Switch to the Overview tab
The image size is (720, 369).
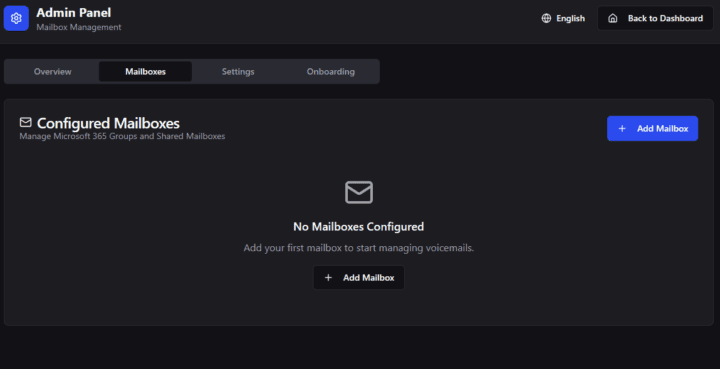click(x=52, y=72)
